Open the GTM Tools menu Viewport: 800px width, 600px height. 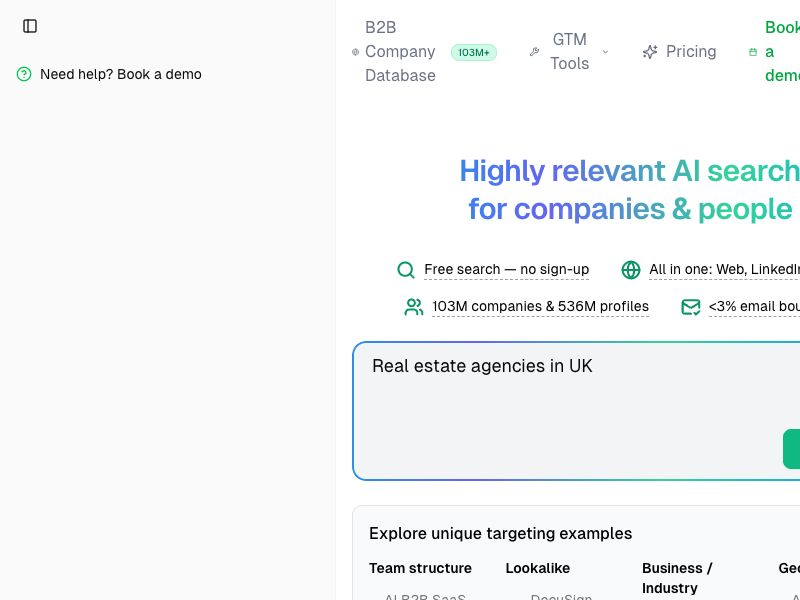coord(569,52)
